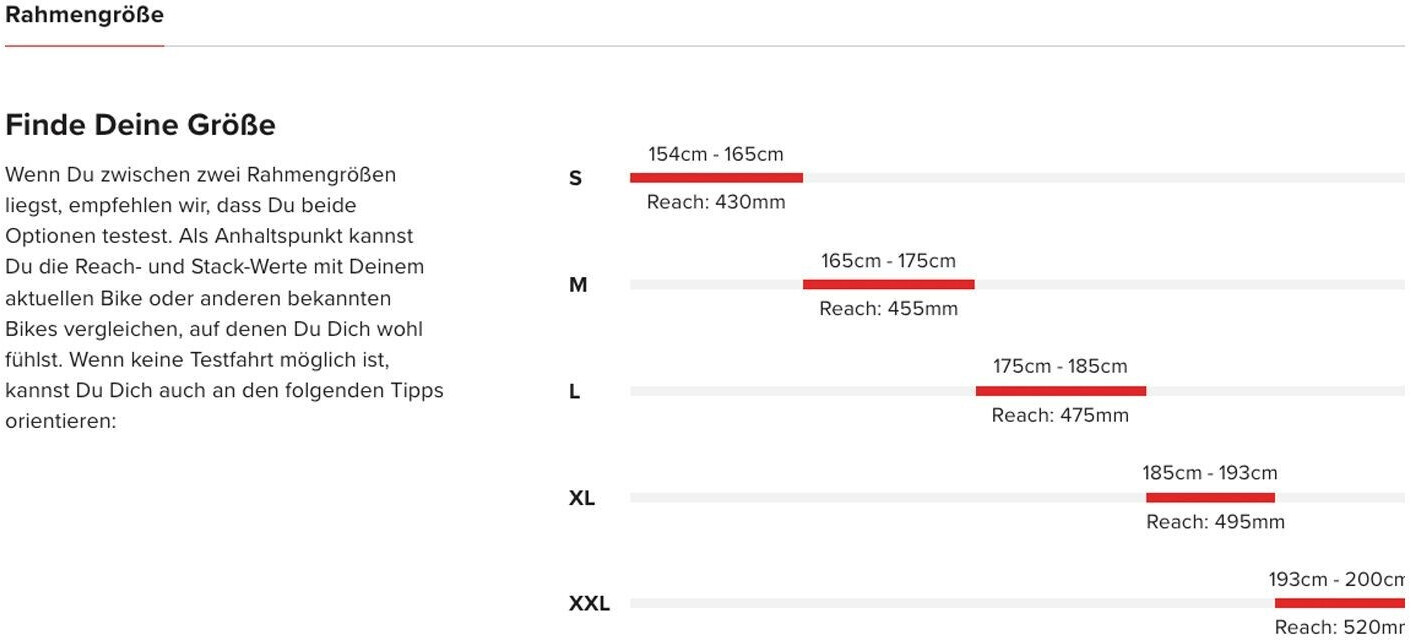The height and width of the screenshot is (640, 1411).
Task: Choose the L size label
Action: 574,392
